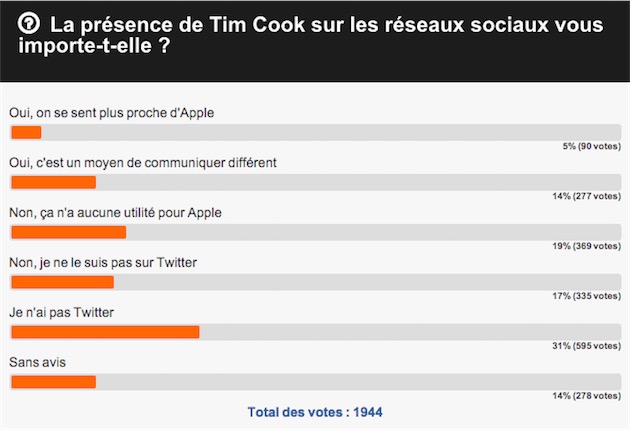Click "Total des votes : 1944" text
The height and width of the screenshot is (430, 630).
(x=315, y=412)
